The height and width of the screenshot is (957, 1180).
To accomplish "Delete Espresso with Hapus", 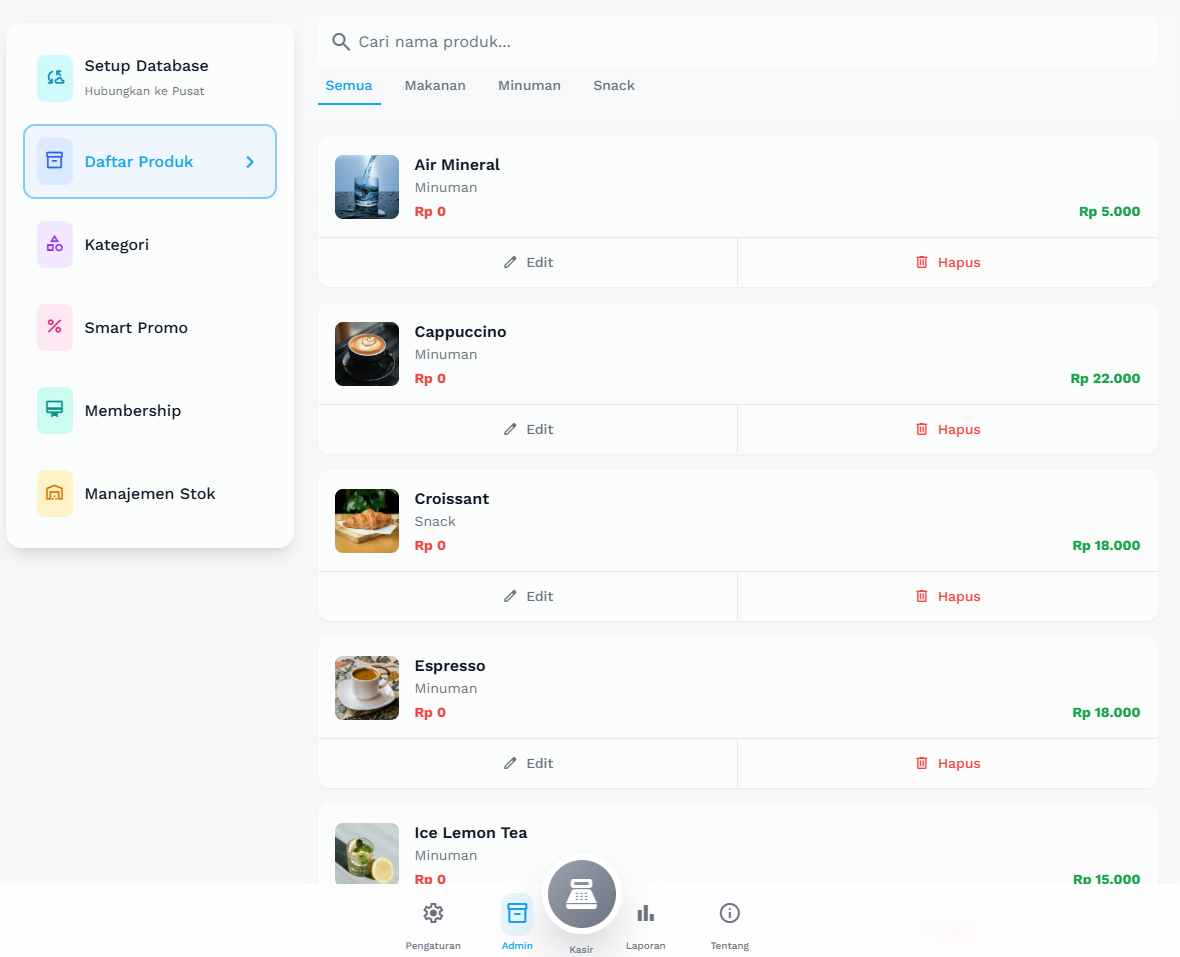I will tap(947, 763).
